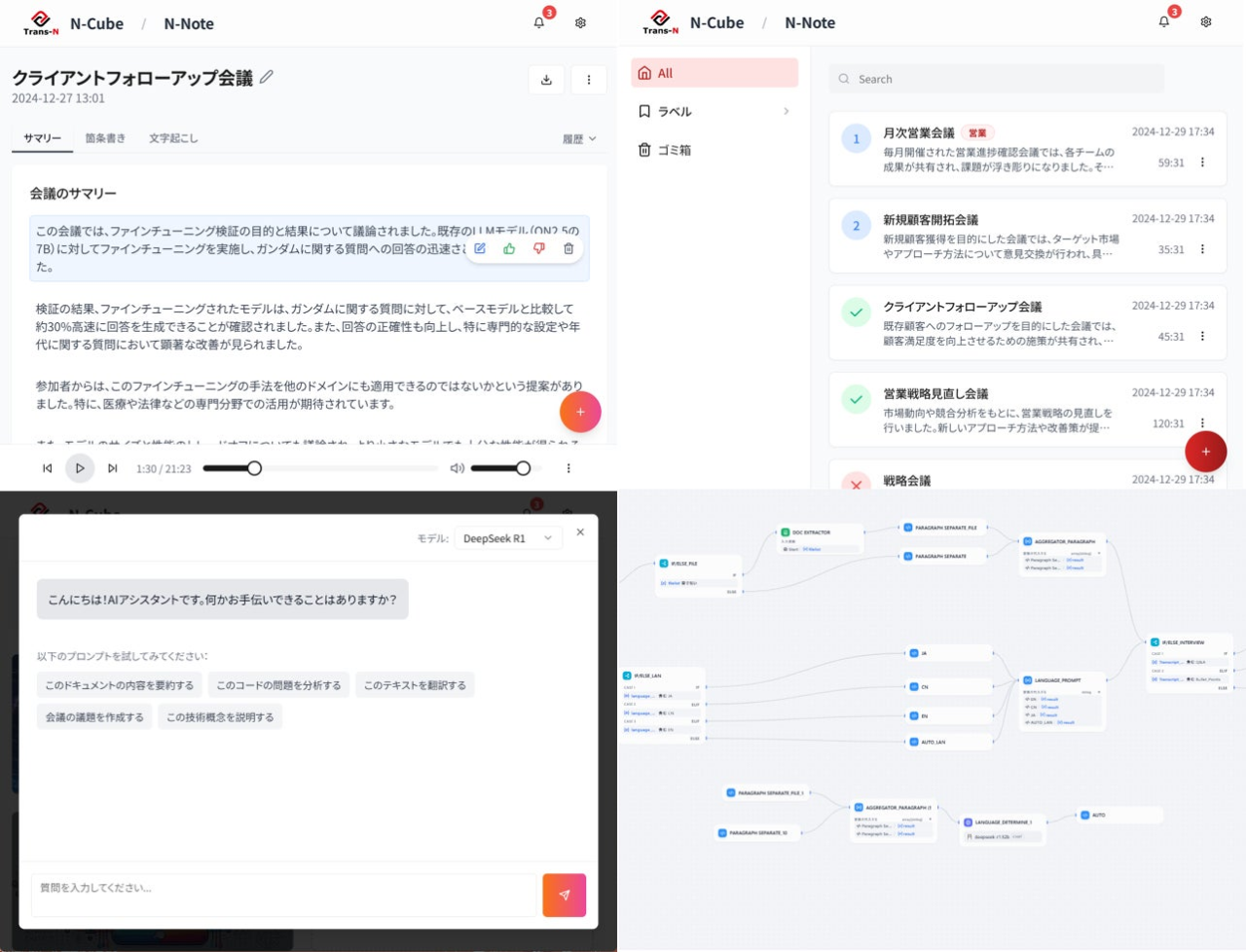Delete the highlighted summary paragraph via the trash icon
Viewport: 1246px width, 952px height.
(x=568, y=249)
